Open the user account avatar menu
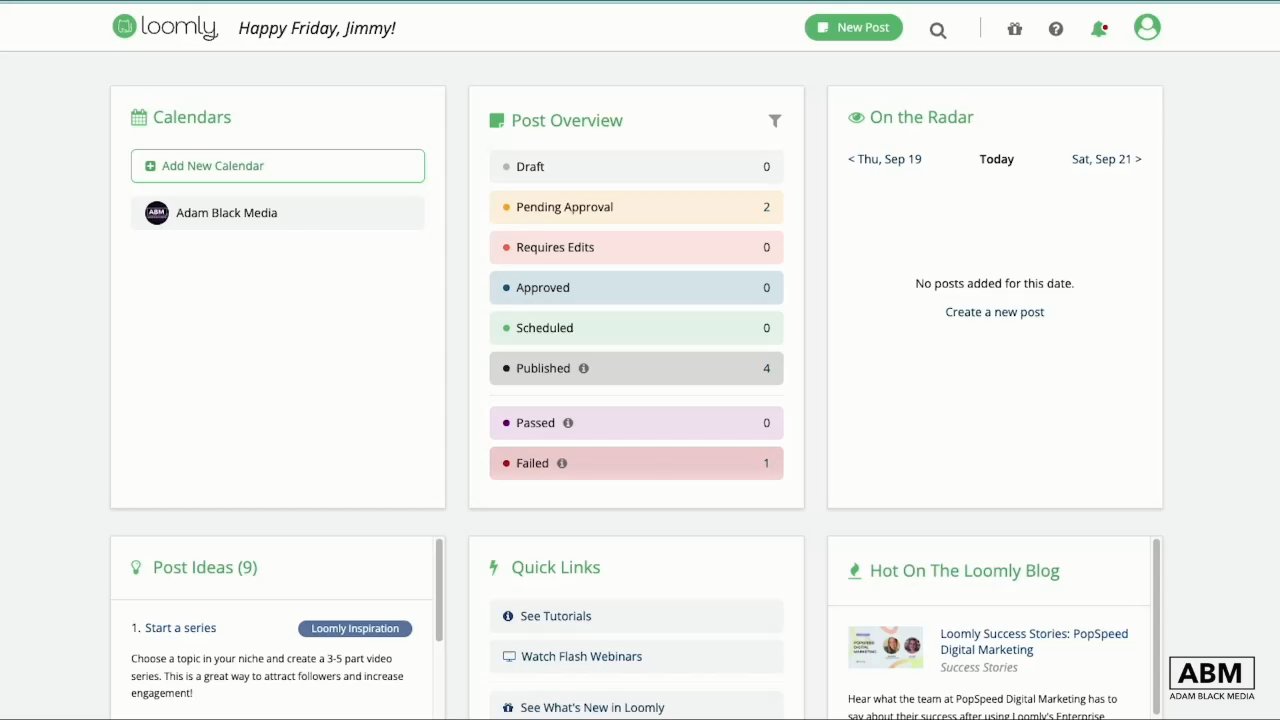1280x720 pixels. (1147, 28)
